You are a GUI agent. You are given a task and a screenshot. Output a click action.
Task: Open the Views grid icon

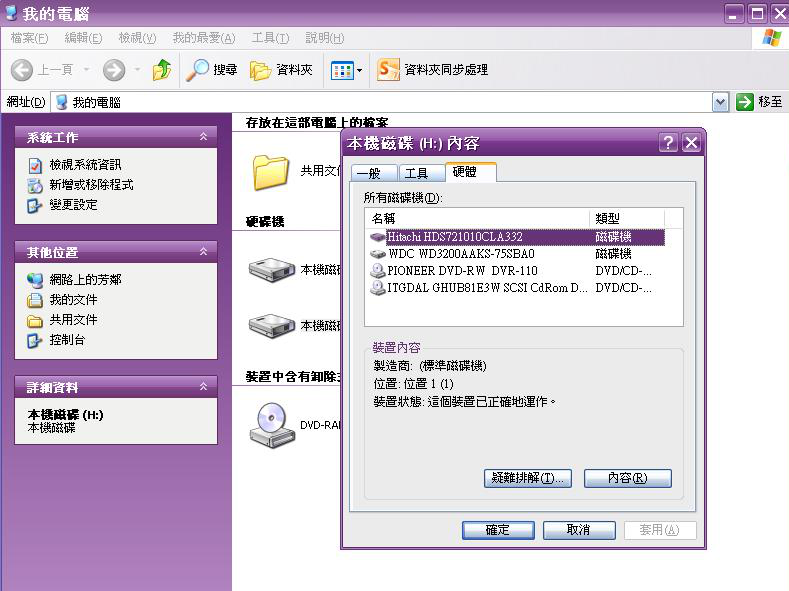pyautogui.click(x=342, y=70)
